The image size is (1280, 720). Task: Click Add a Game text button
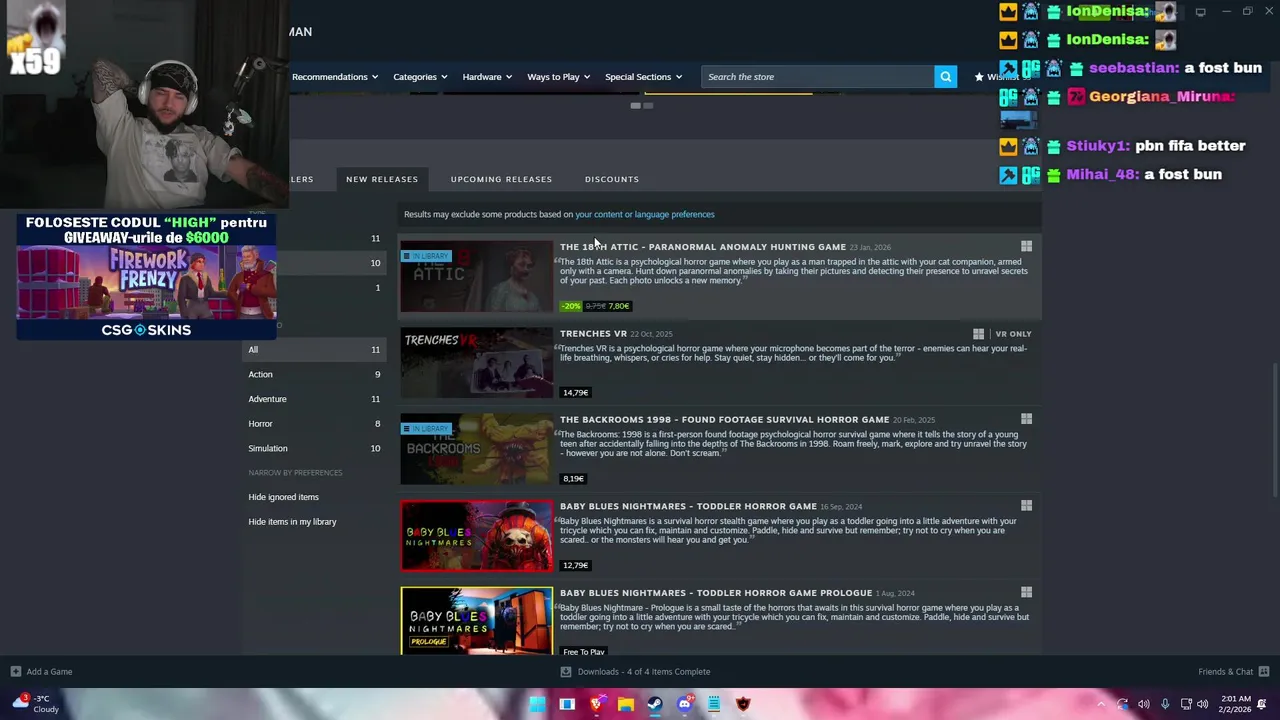tap(49, 672)
